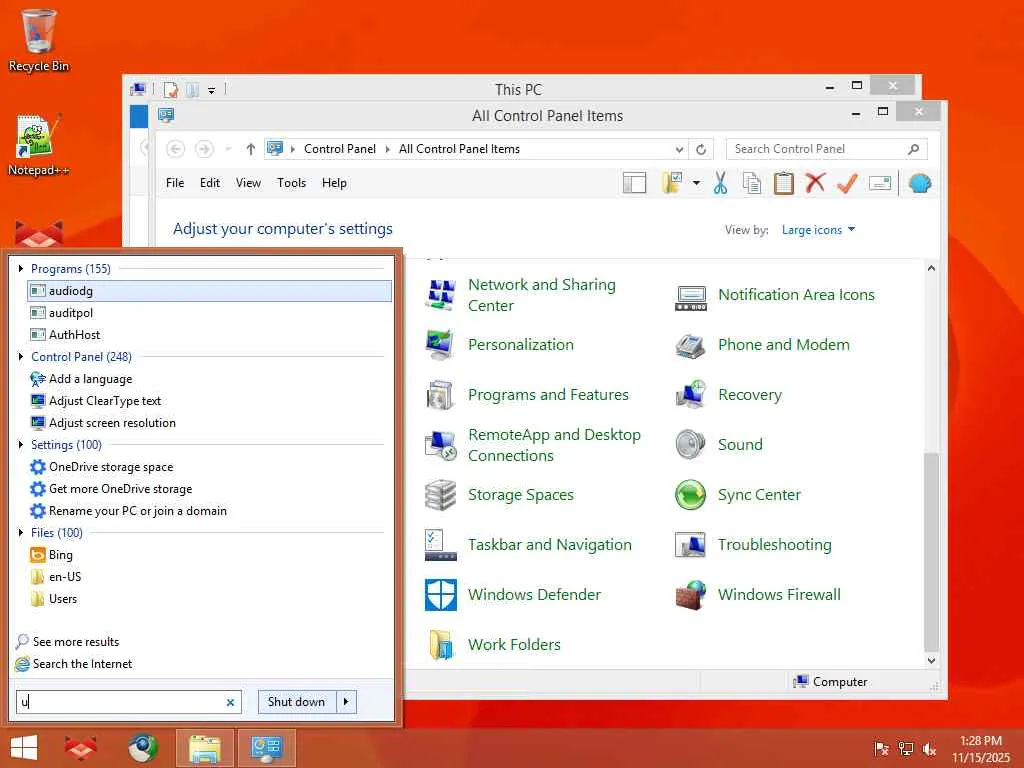Open the folder views dropdown arrow in toolbar
Image resolution: width=1024 pixels, height=768 pixels.
696,183
